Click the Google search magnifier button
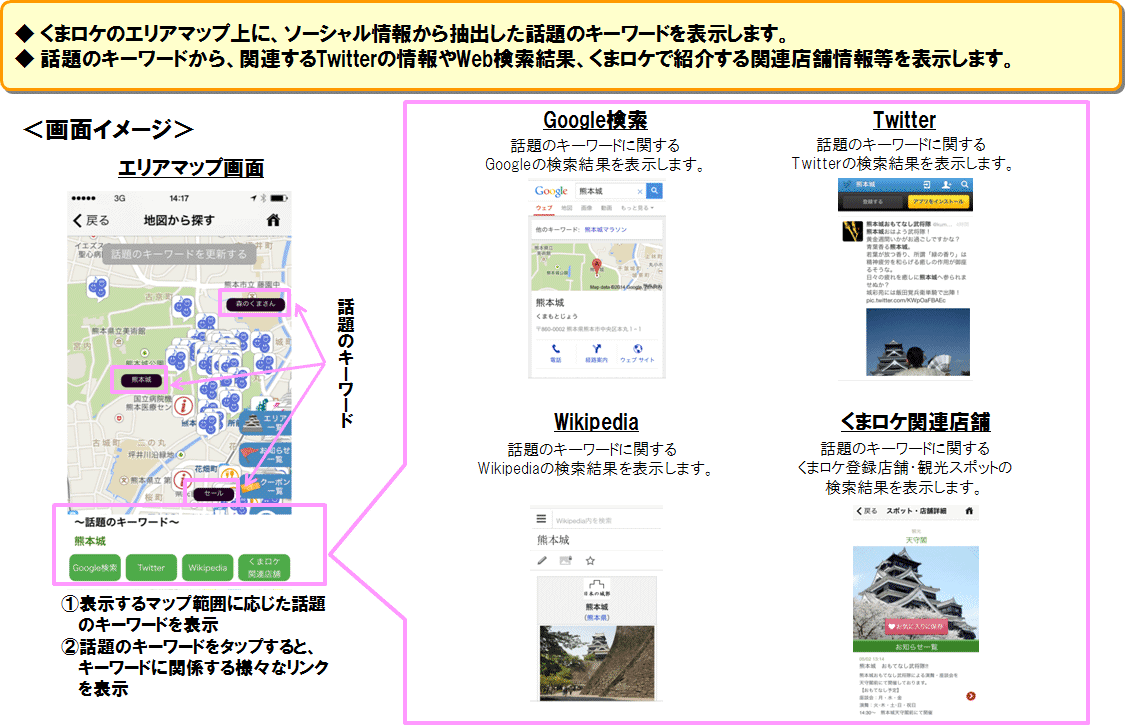 point(654,191)
